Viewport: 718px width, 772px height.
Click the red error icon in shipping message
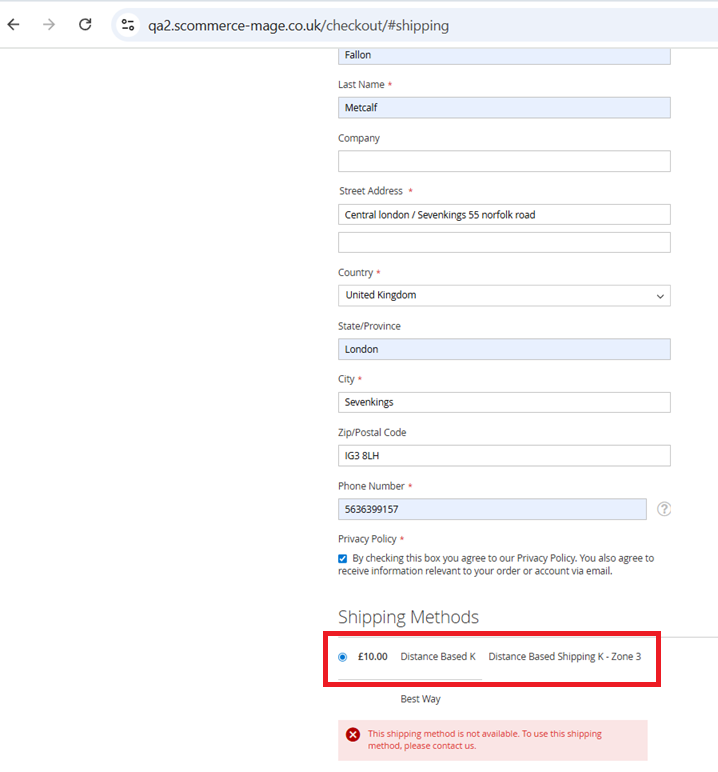pos(353,735)
